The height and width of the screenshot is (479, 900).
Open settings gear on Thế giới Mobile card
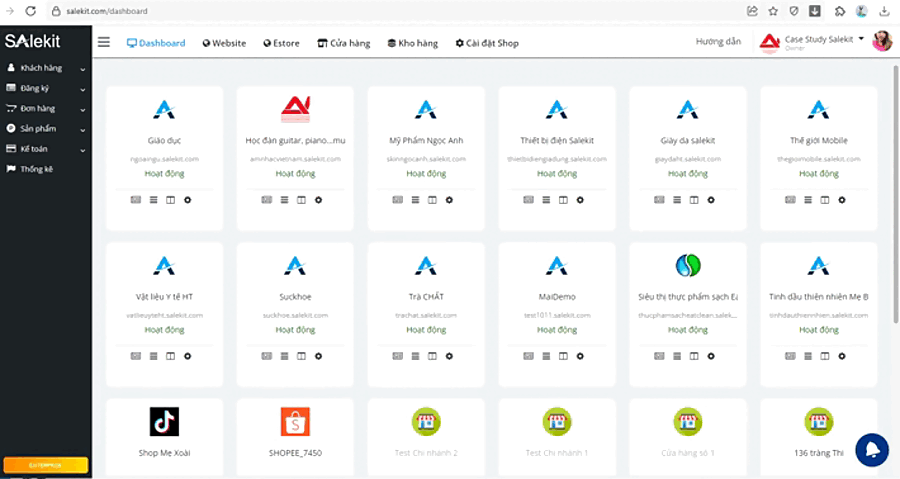842,200
